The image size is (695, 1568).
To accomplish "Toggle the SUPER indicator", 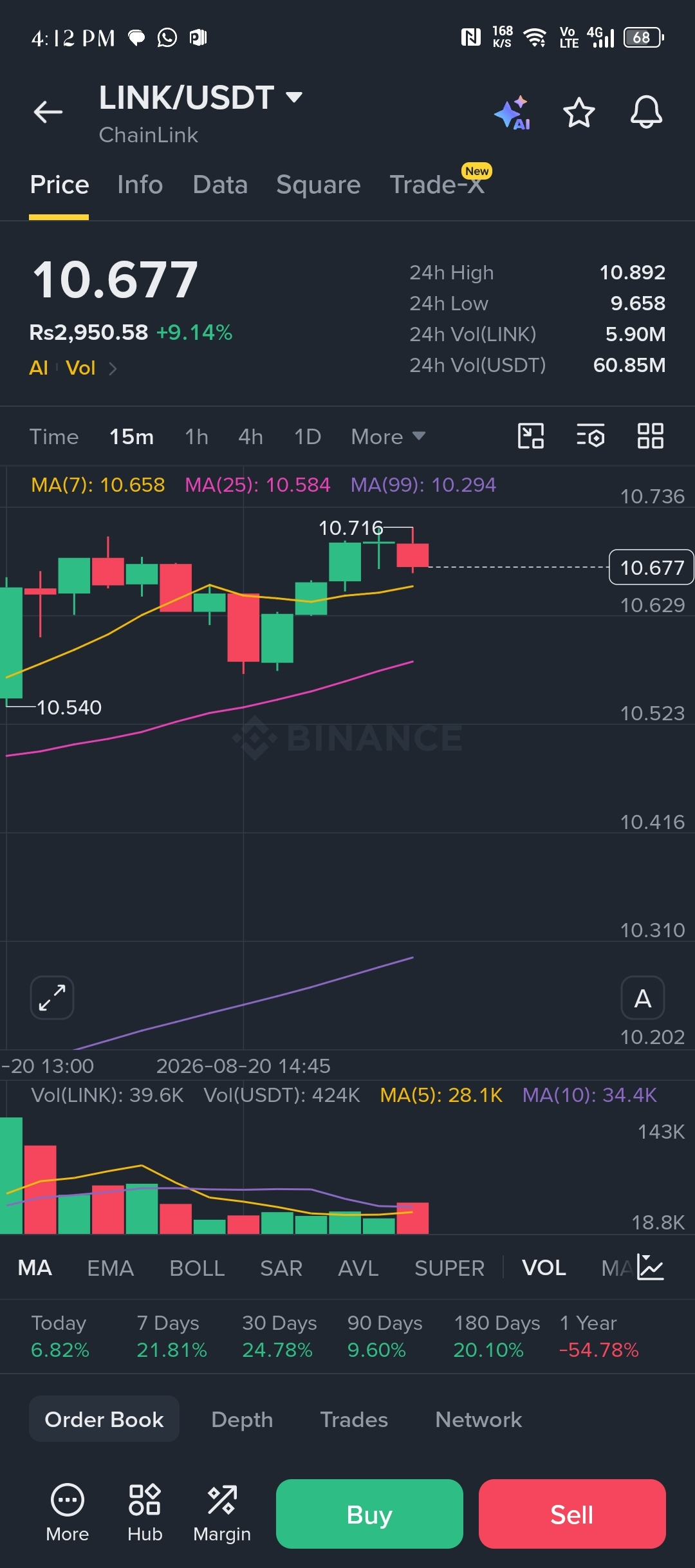I will (x=449, y=1267).
